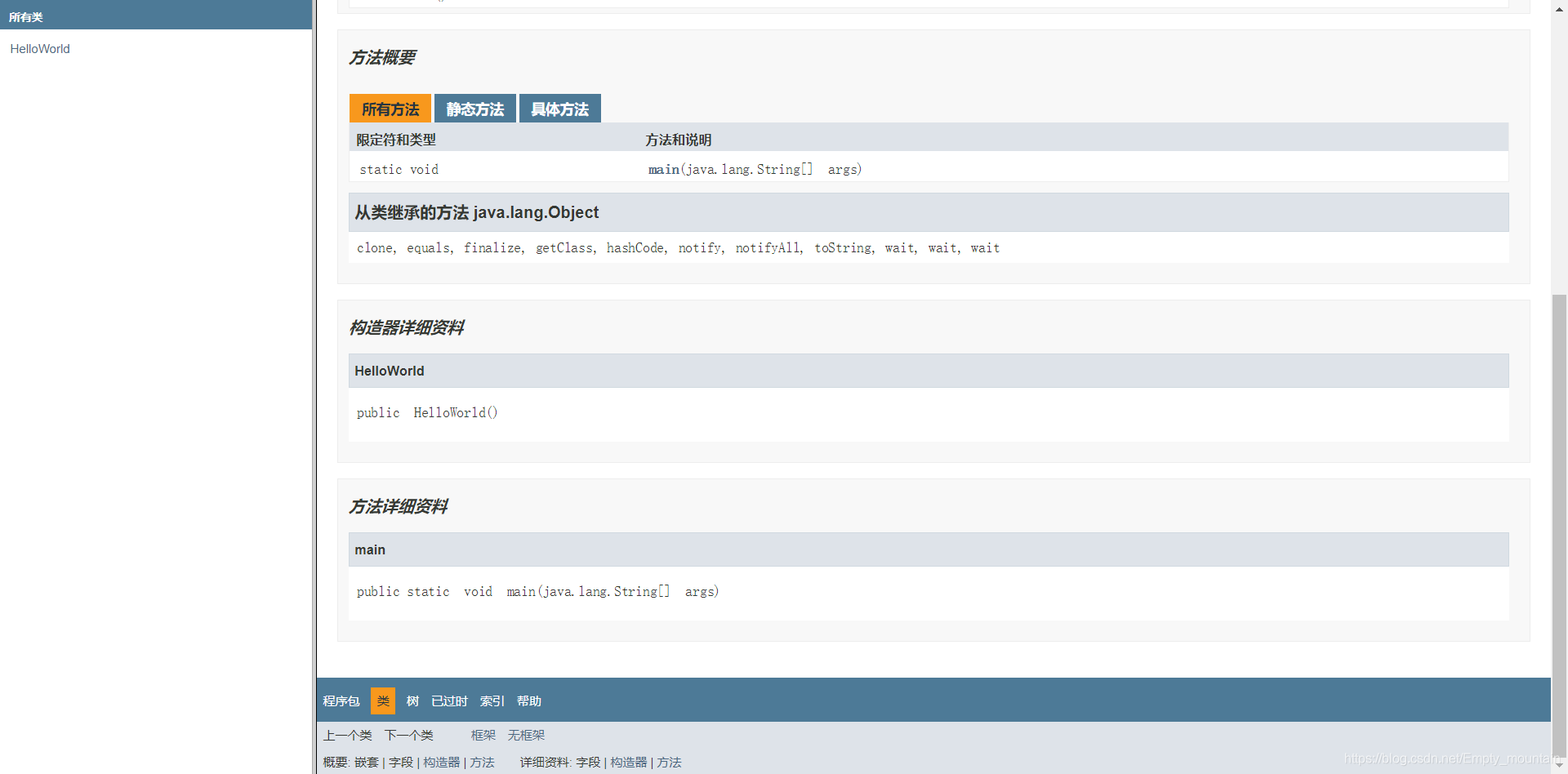Click 'static void' modifier cell

click(399, 169)
